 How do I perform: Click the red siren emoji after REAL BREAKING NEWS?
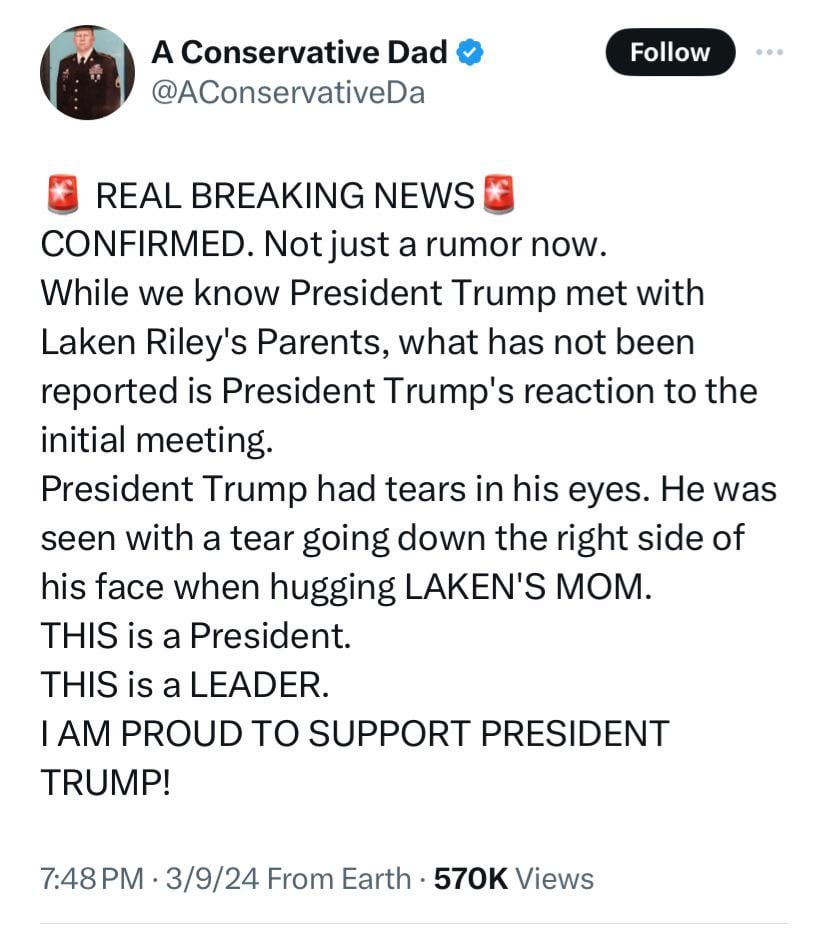point(498,195)
